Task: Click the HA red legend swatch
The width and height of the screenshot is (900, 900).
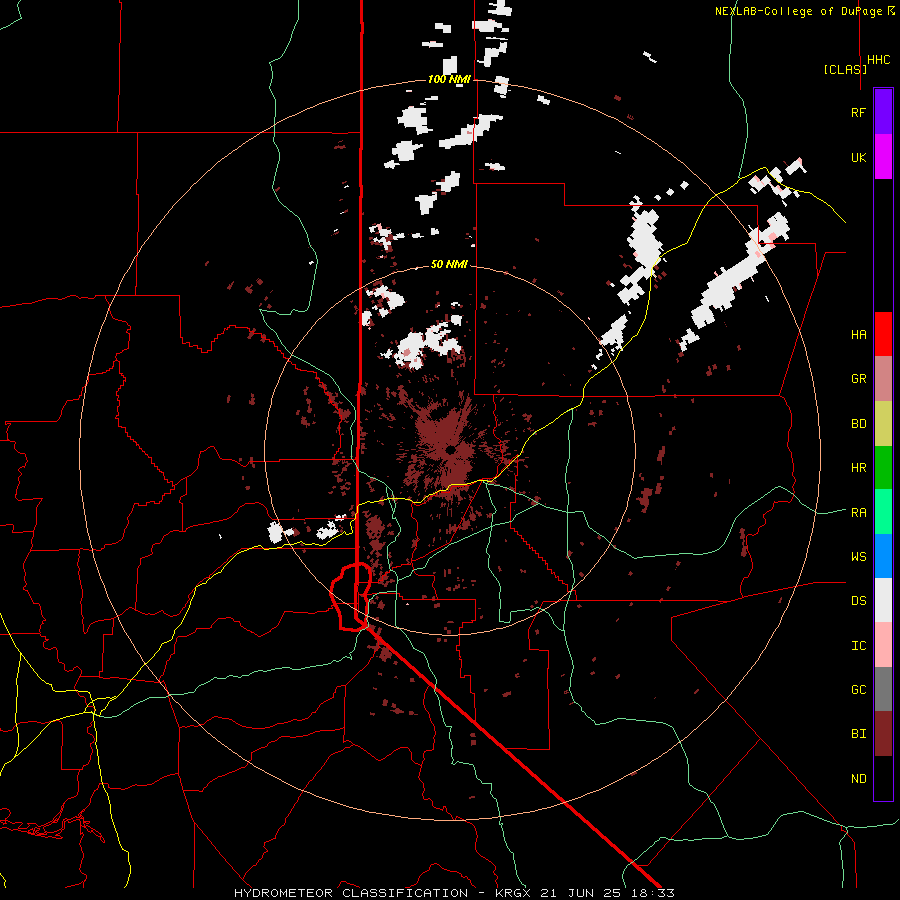Action: pos(883,334)
